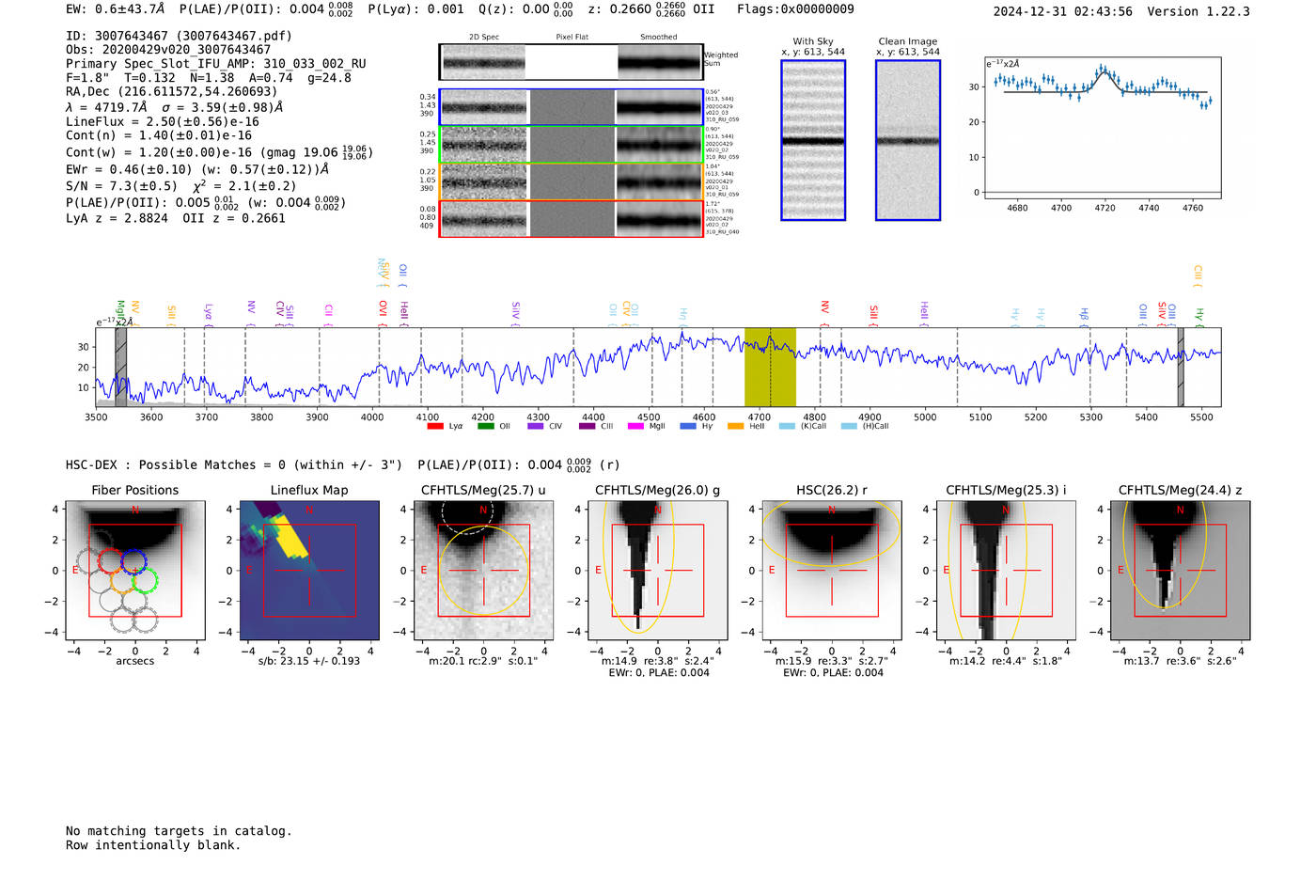
Task: Select the Weighted Sum 2D spectrum strip
Action: pos(572,62)
